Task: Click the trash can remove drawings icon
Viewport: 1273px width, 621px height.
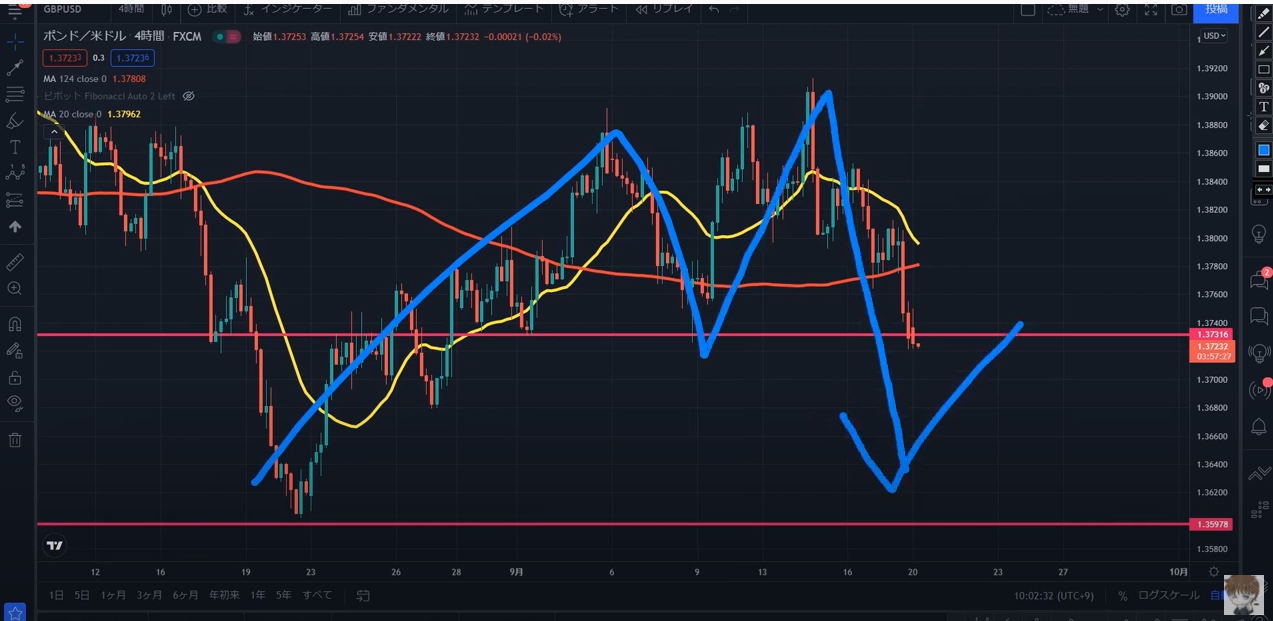Action: [15, 440]
